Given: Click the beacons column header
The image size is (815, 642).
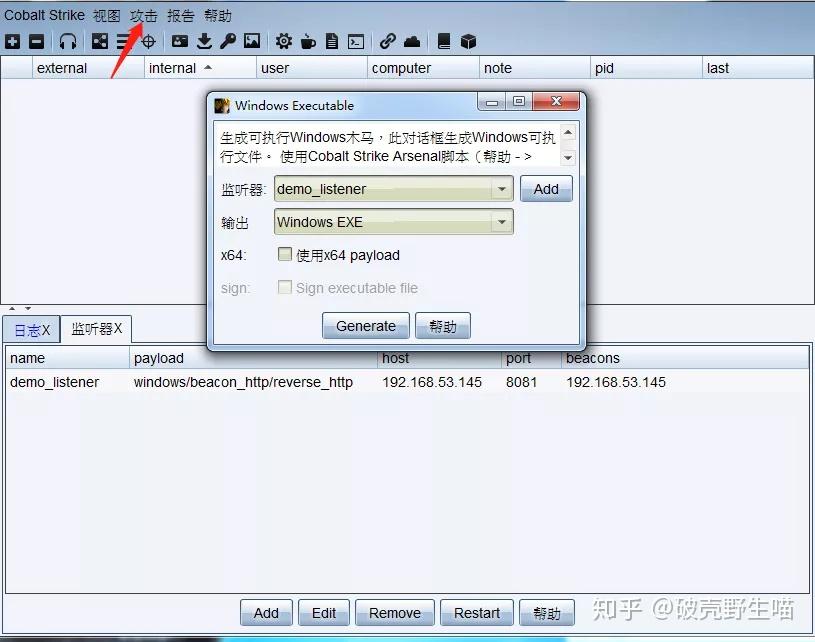Looking at the screenshot, I should point(685,358).
